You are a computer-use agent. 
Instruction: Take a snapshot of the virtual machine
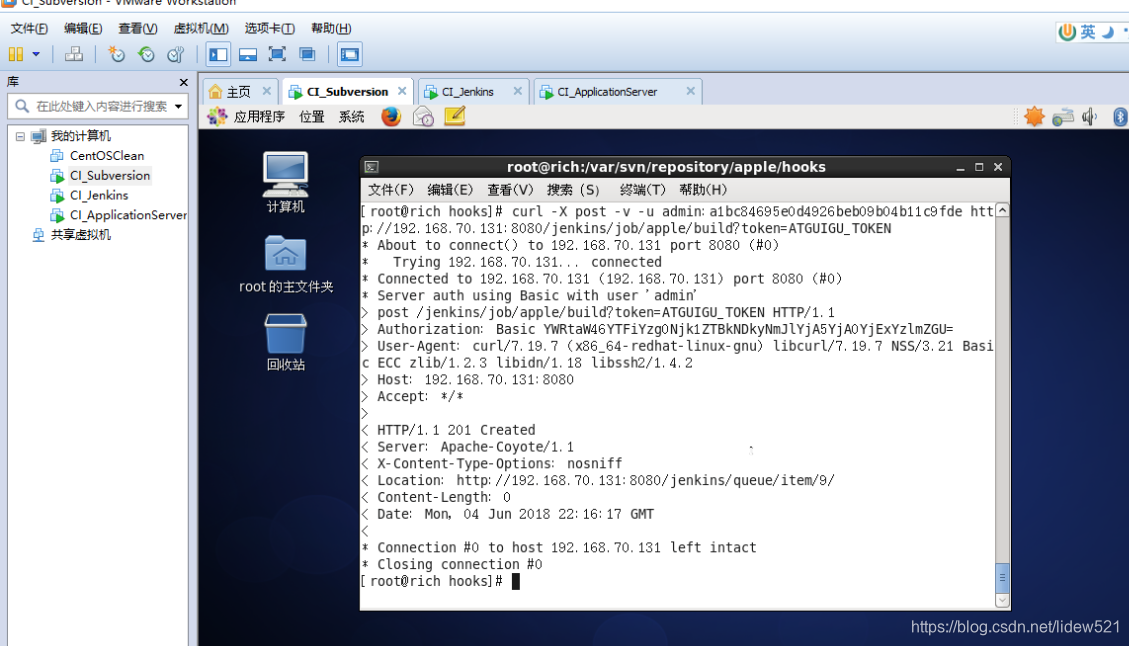pyautogui.click(x=116, y=54)
